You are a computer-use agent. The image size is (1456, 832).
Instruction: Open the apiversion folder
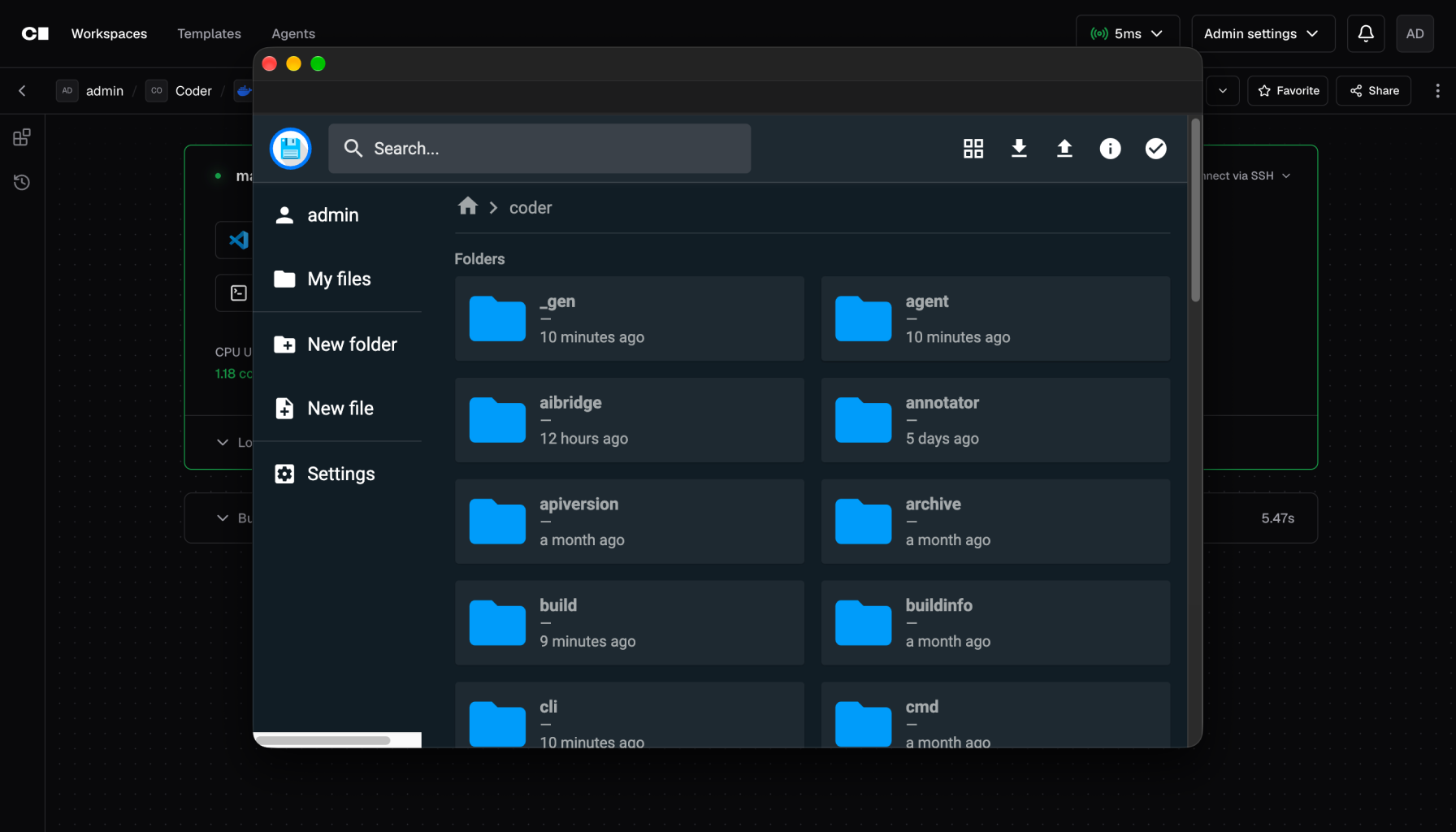pyautogui.click(x=630, y=522)
